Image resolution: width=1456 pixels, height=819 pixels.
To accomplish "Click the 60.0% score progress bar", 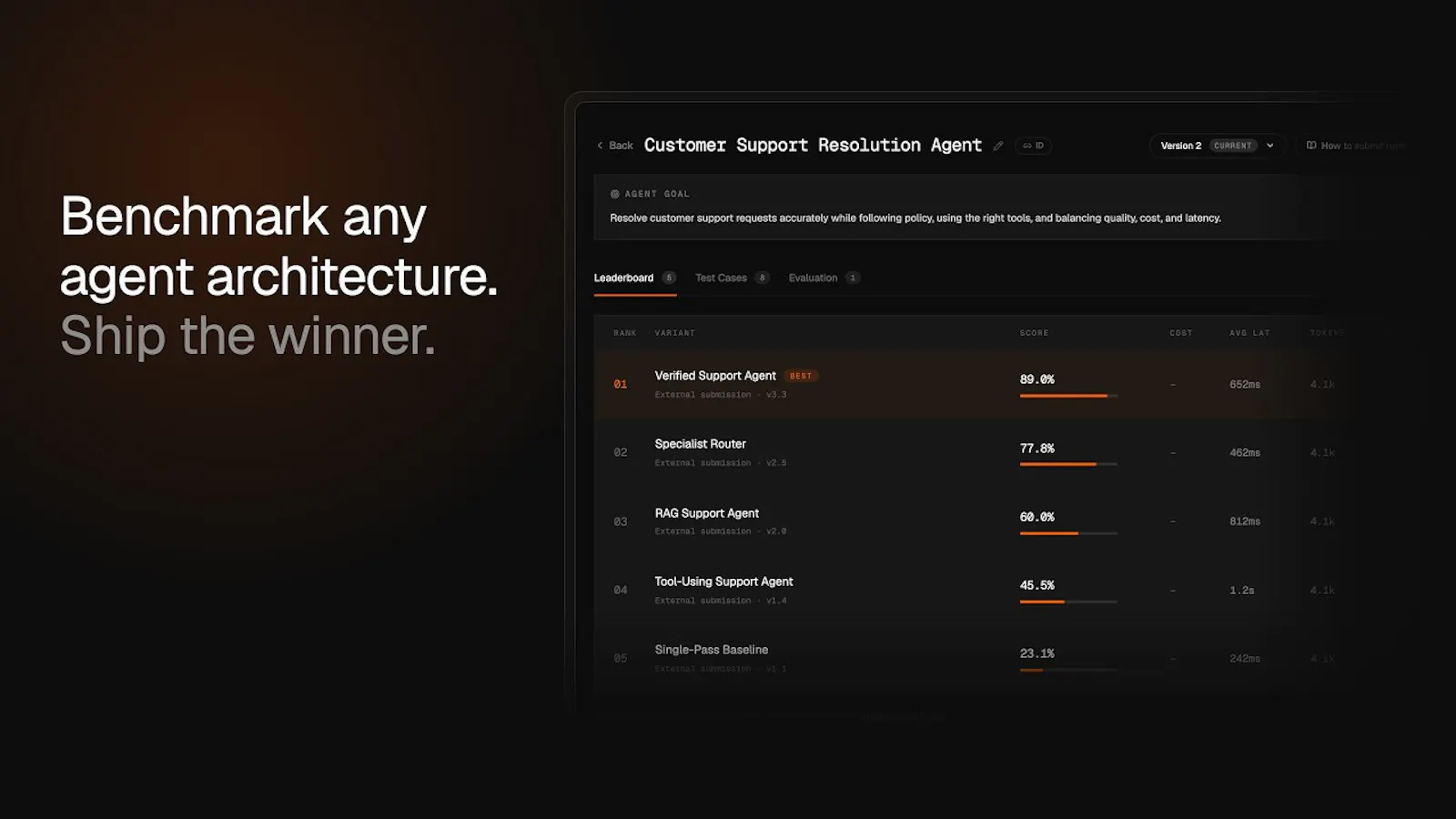I will coord(1068,533).
